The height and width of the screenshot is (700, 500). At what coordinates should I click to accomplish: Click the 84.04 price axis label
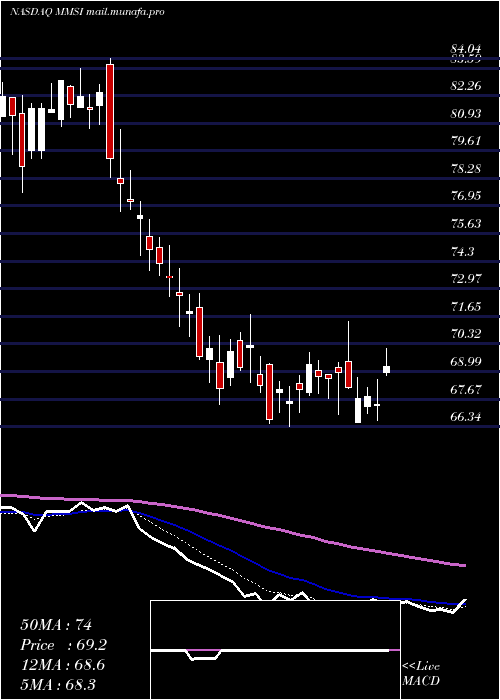pyautogui.click(x=466, y=49)
